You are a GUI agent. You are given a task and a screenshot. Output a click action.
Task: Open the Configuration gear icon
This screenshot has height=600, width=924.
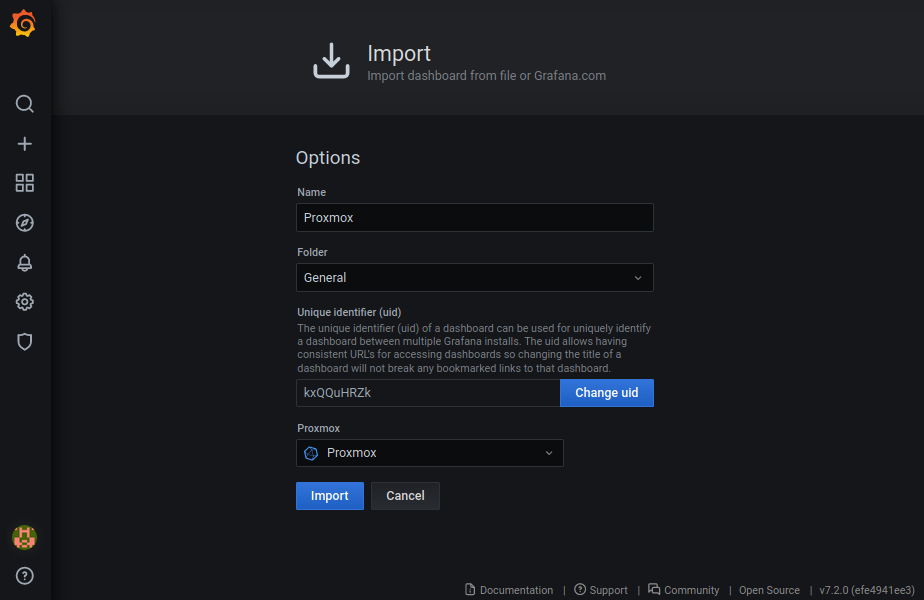tap(24, 302)
